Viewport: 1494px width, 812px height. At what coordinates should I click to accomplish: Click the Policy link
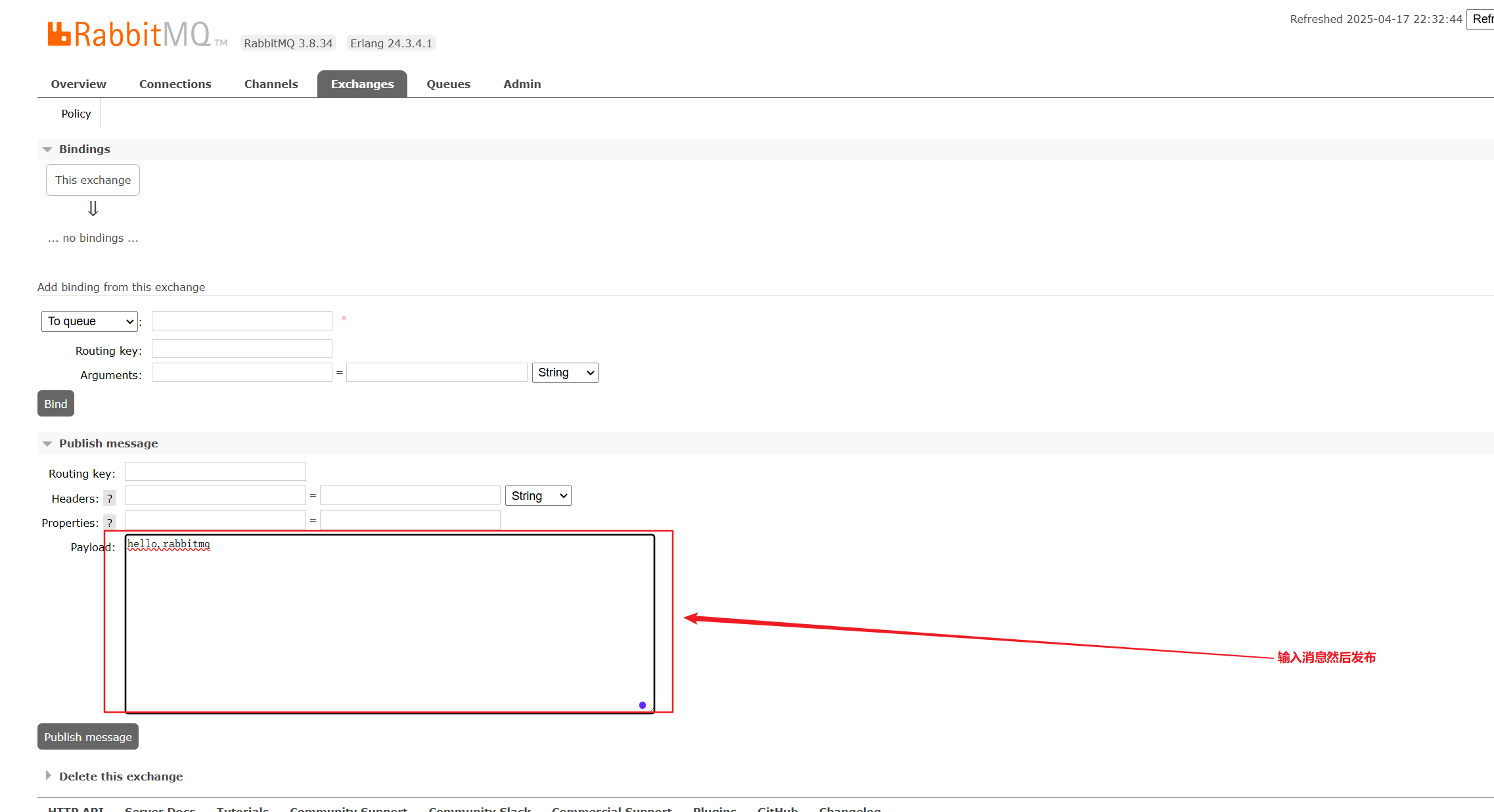point(76,114)
